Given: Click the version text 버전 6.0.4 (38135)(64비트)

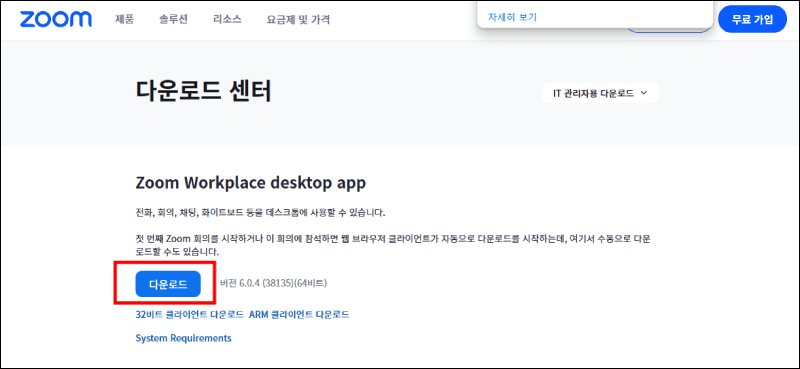Looking at the screenshot, I should click(273, 284).
